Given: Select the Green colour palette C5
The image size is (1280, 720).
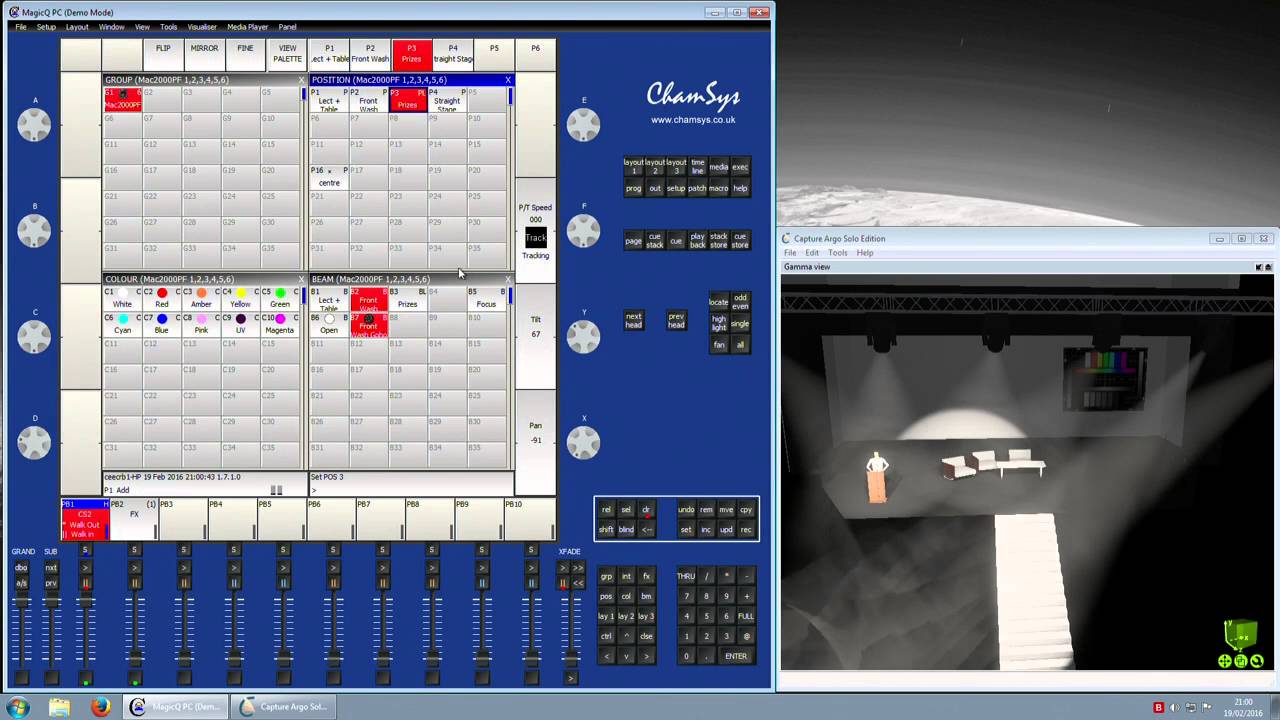Looking at the screenshot, I should [280, 298].
